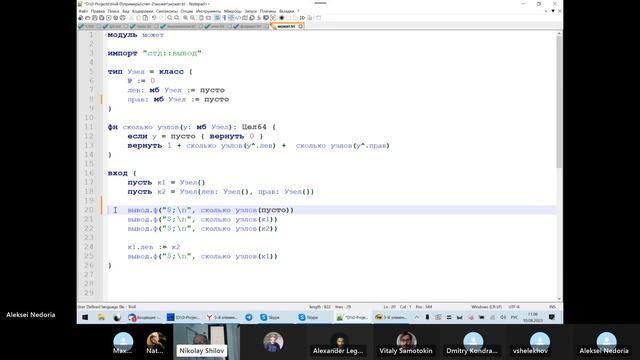640x360 pixels.
Task: Start macro recording with record icon
Action: click(x=281, y=18)
